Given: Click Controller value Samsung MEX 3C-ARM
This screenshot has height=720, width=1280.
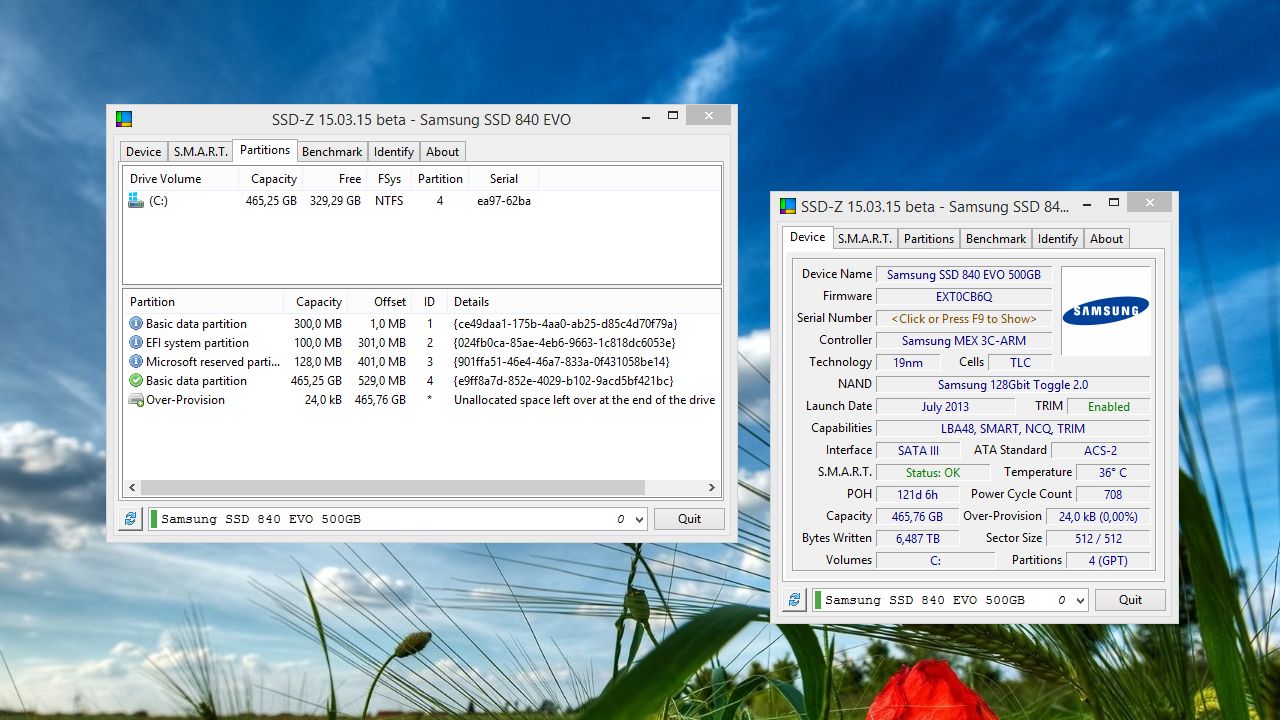Looking at the screenshot, I should (x=964, y=341).
